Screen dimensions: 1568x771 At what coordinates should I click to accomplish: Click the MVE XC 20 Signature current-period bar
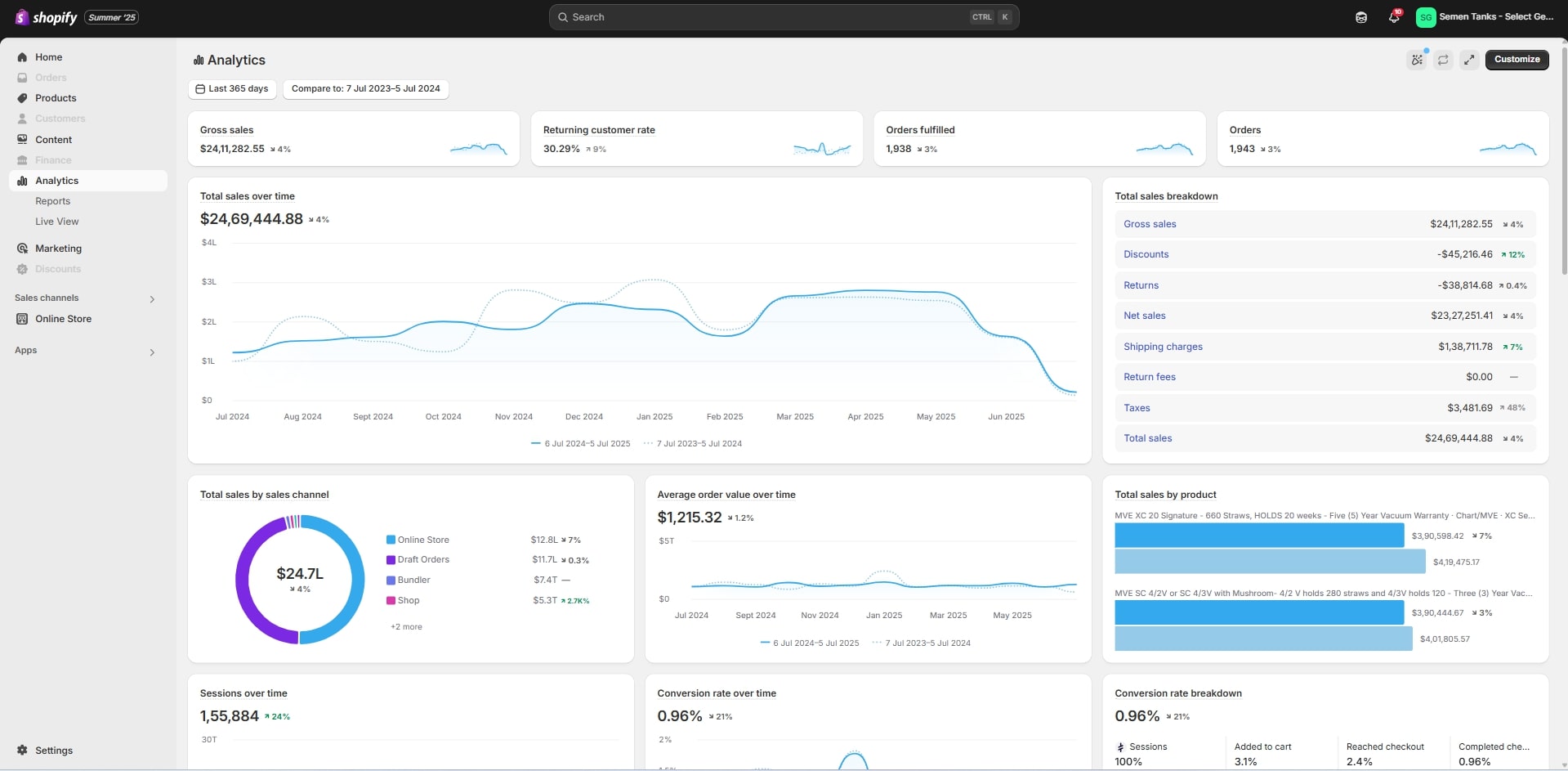click(x=1259, y=536)
